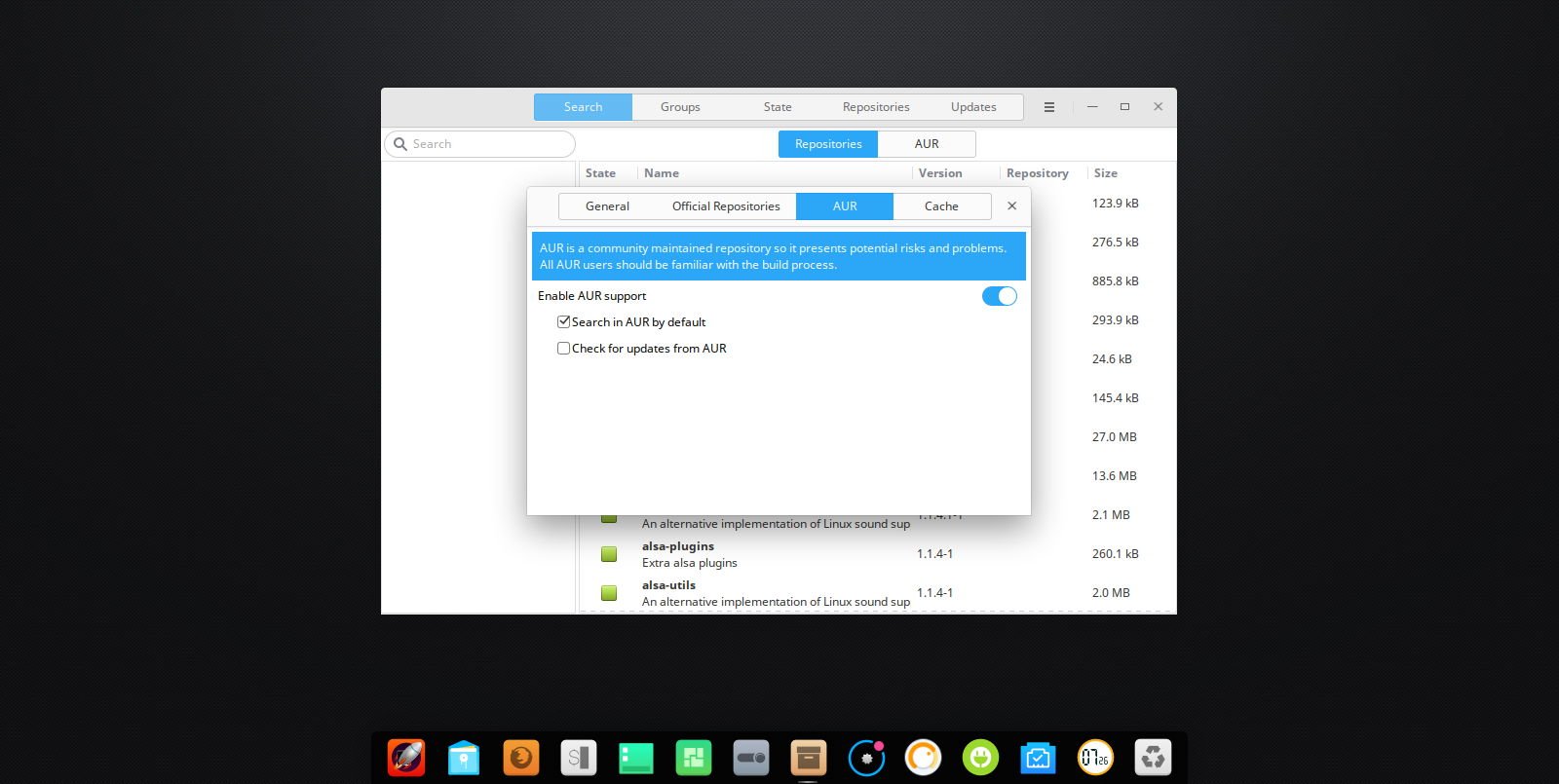Sort packages by Name column
The image size is (1559, 784).
click(662, 173)
